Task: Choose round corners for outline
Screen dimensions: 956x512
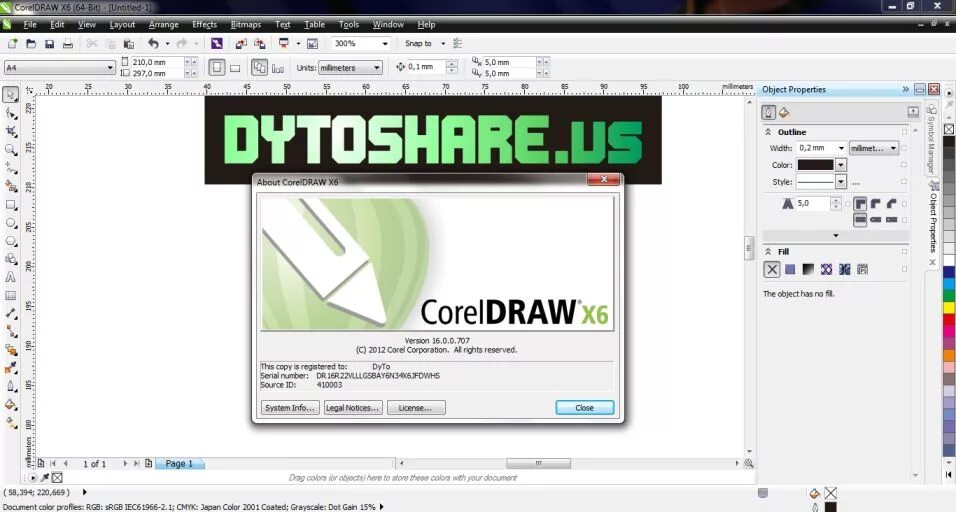Action: click(876, 204)
